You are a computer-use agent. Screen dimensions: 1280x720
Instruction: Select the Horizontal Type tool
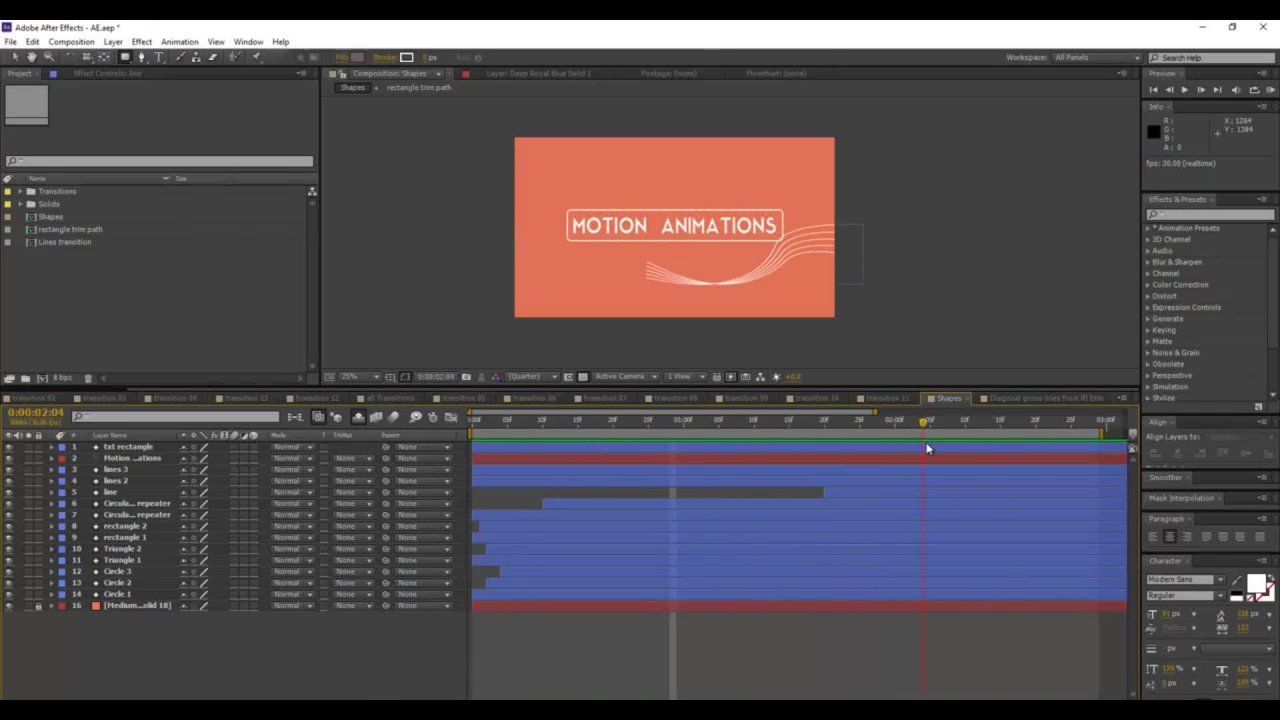(159, 57)
